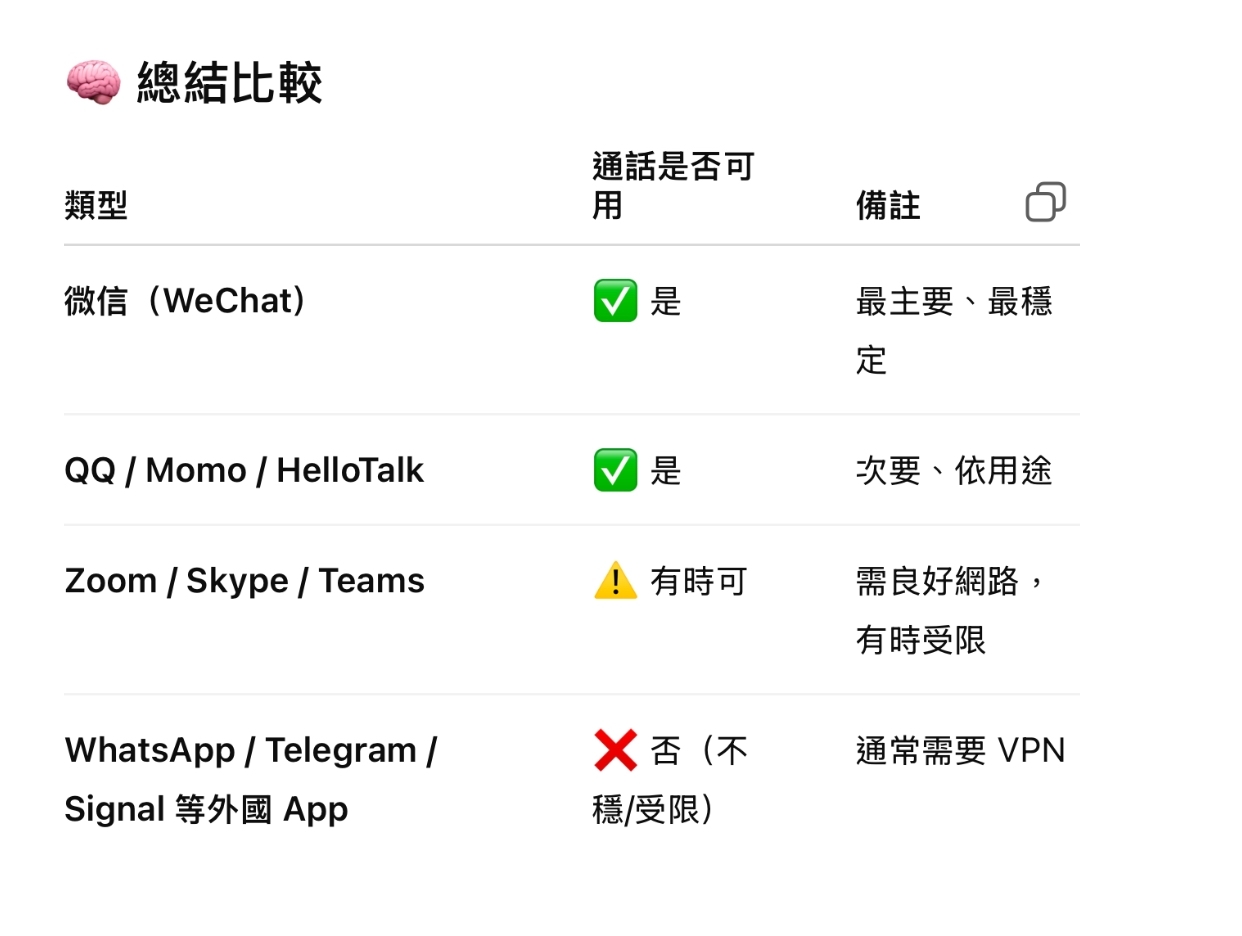This screenshot has height=936, width=1242.
Task: Click the QQ / Momo / HelloTalk cell
Action: (244, 470)
